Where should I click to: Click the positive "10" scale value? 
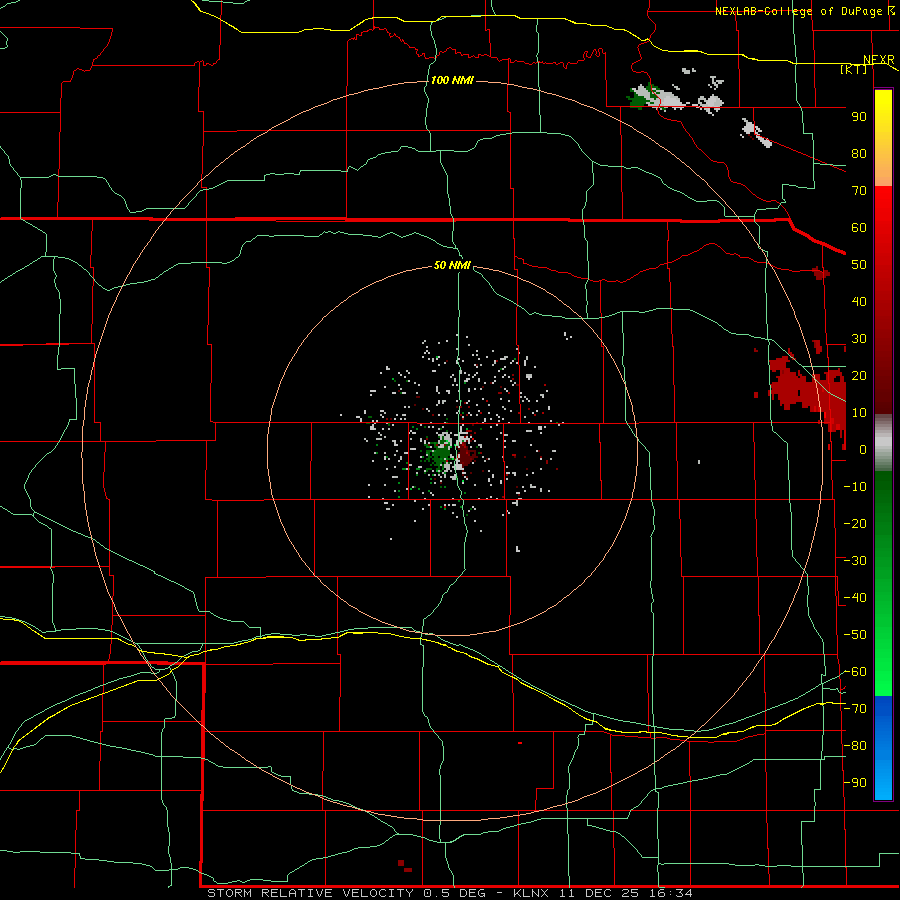[859, 413]
